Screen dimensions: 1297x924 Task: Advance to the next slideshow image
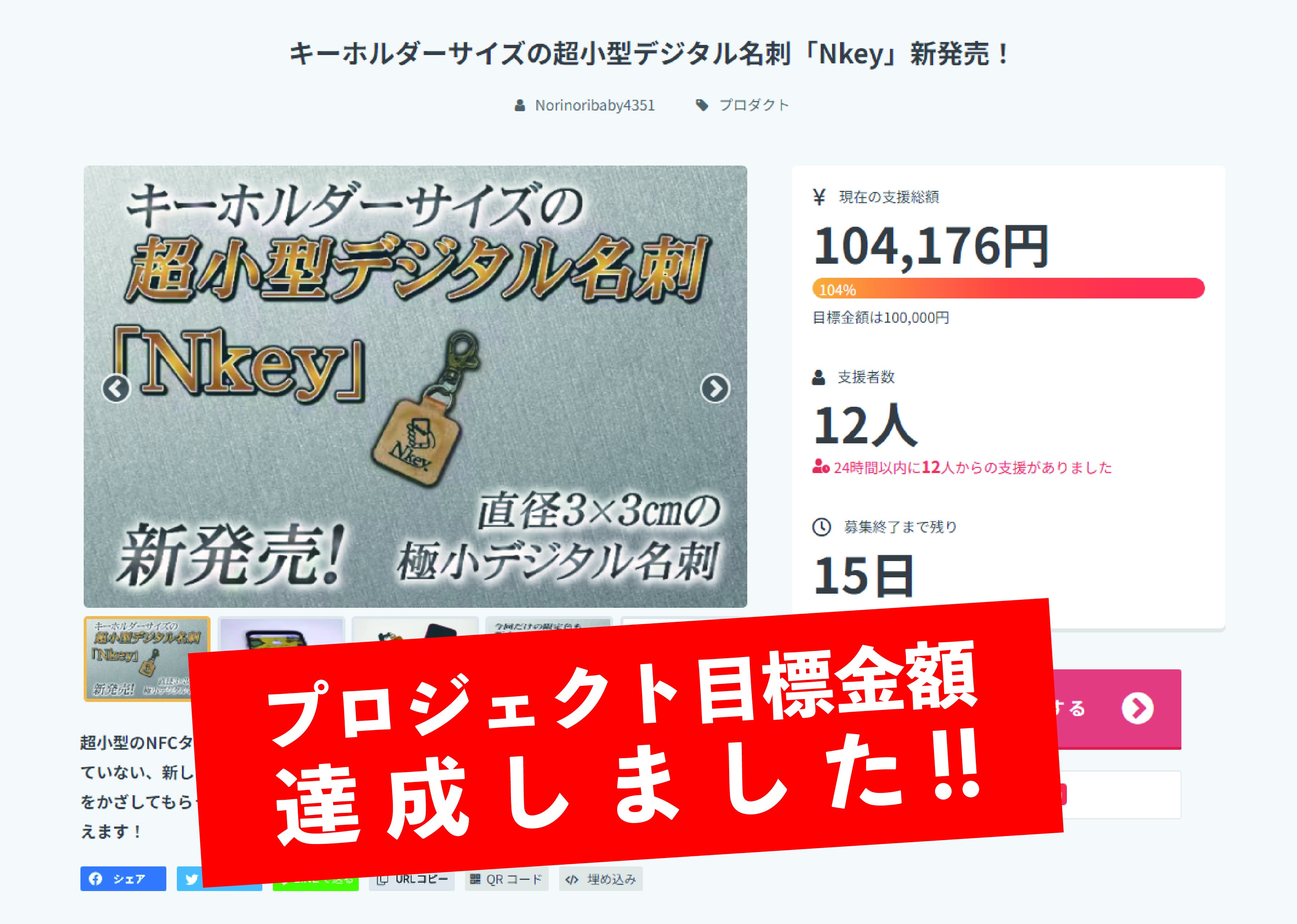click(x=715, y=389)
